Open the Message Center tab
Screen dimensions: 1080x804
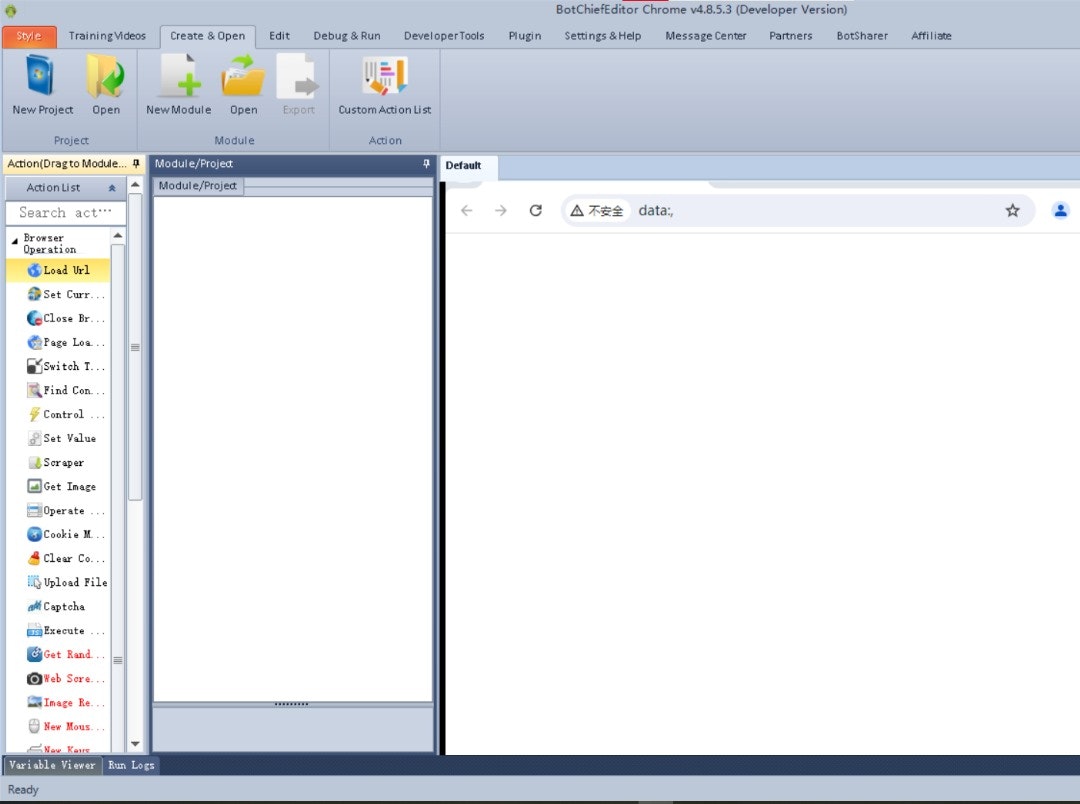tap(705, 36)
